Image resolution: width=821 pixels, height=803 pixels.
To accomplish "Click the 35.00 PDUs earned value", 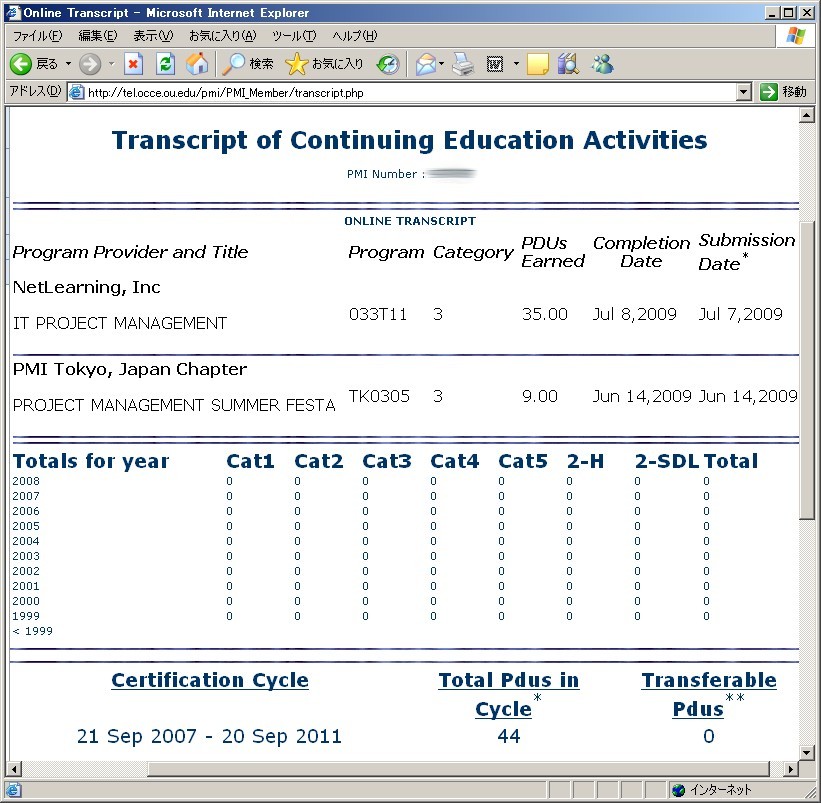I will tap(545, 314).
